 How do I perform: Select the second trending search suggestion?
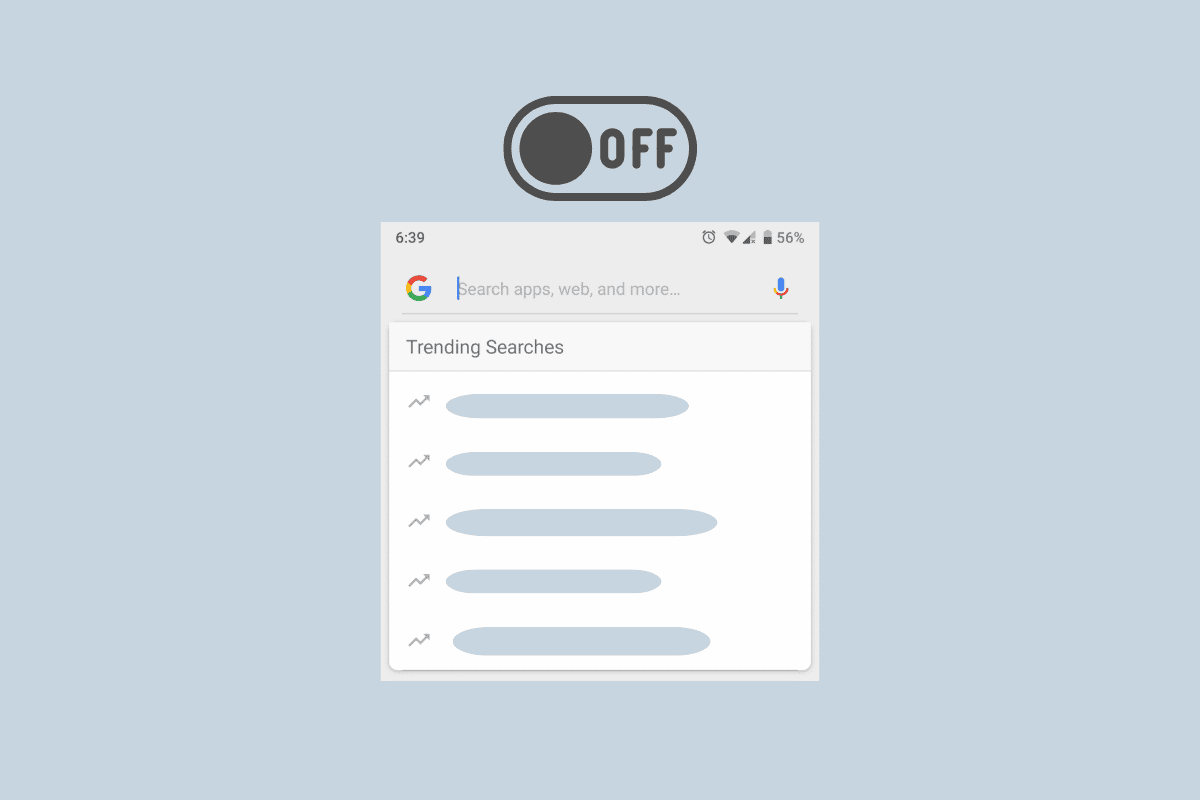point(553,464)
